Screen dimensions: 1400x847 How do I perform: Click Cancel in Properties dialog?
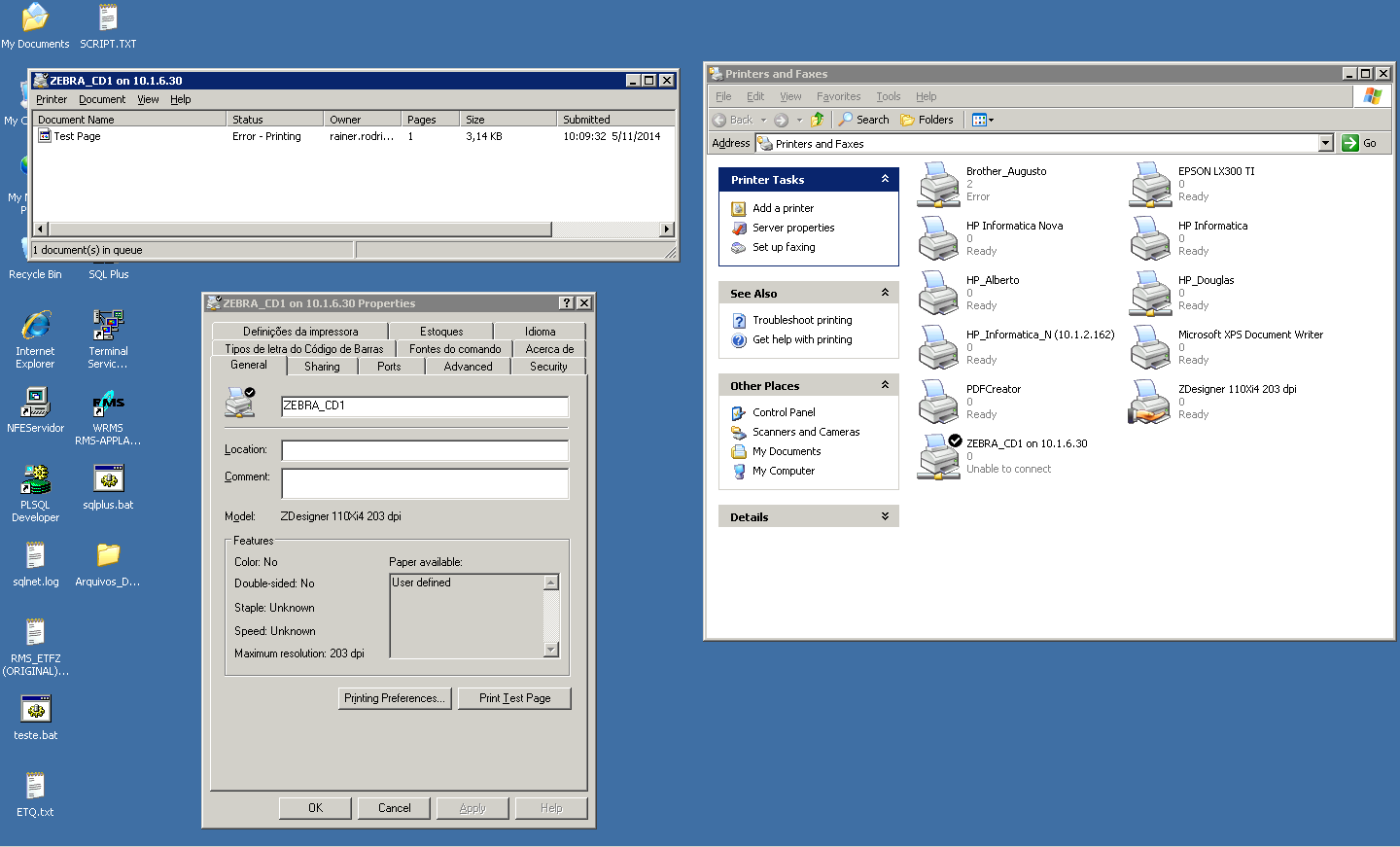pos(394,808)
